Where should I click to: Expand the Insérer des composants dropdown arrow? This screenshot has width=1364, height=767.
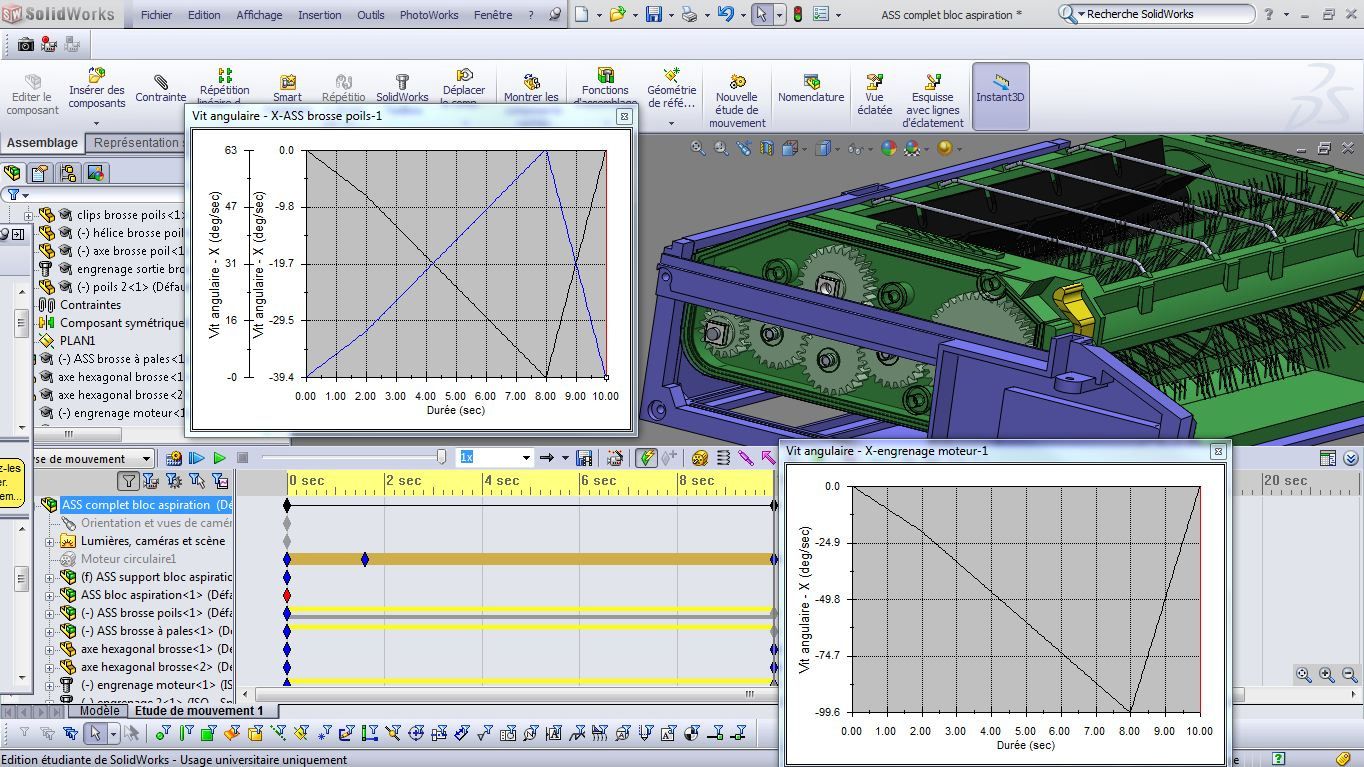[97, 124]
